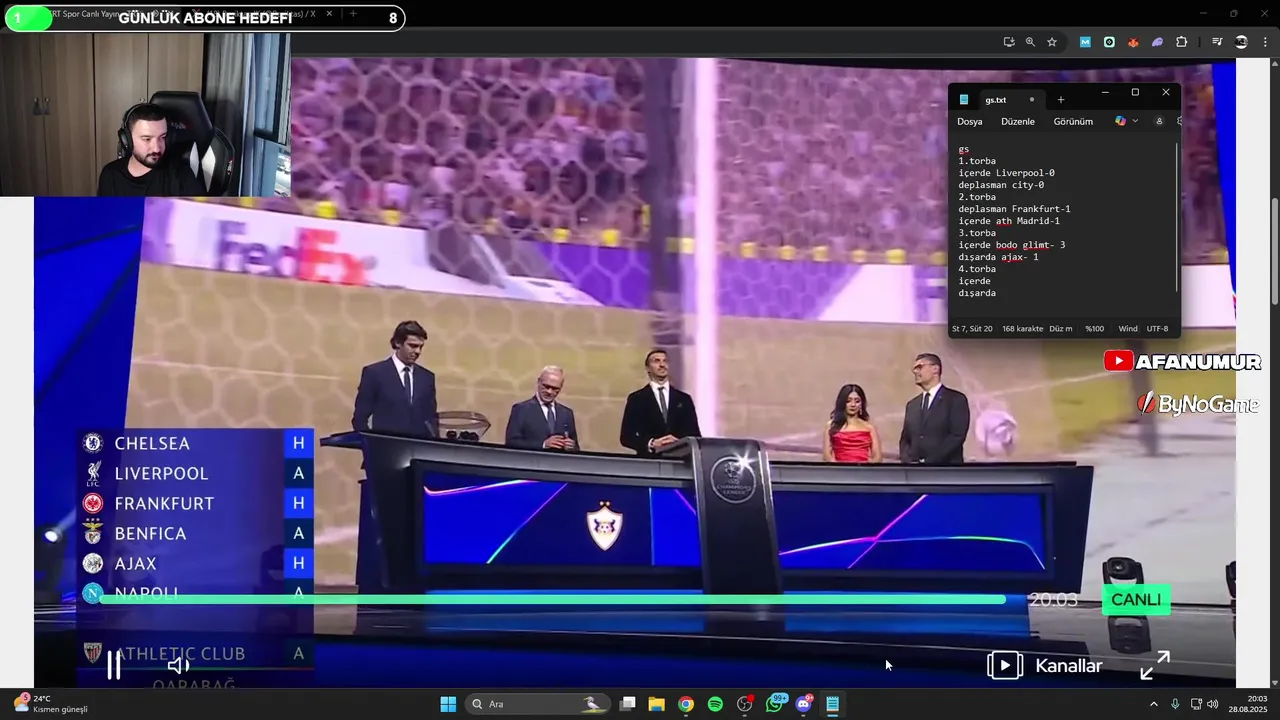Open WhatsApp from the taskbar
The image size is (1280, 720).
774,704
